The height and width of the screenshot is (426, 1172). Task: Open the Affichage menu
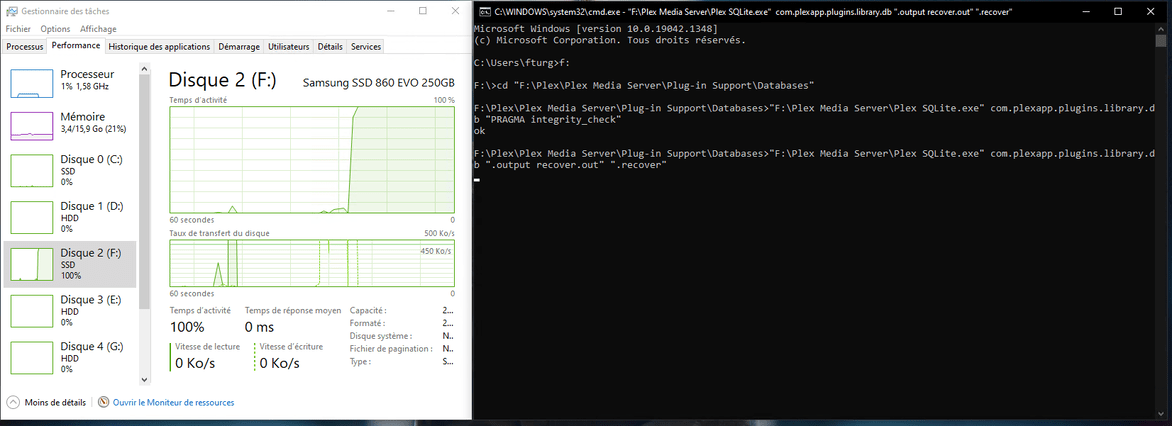98,28
